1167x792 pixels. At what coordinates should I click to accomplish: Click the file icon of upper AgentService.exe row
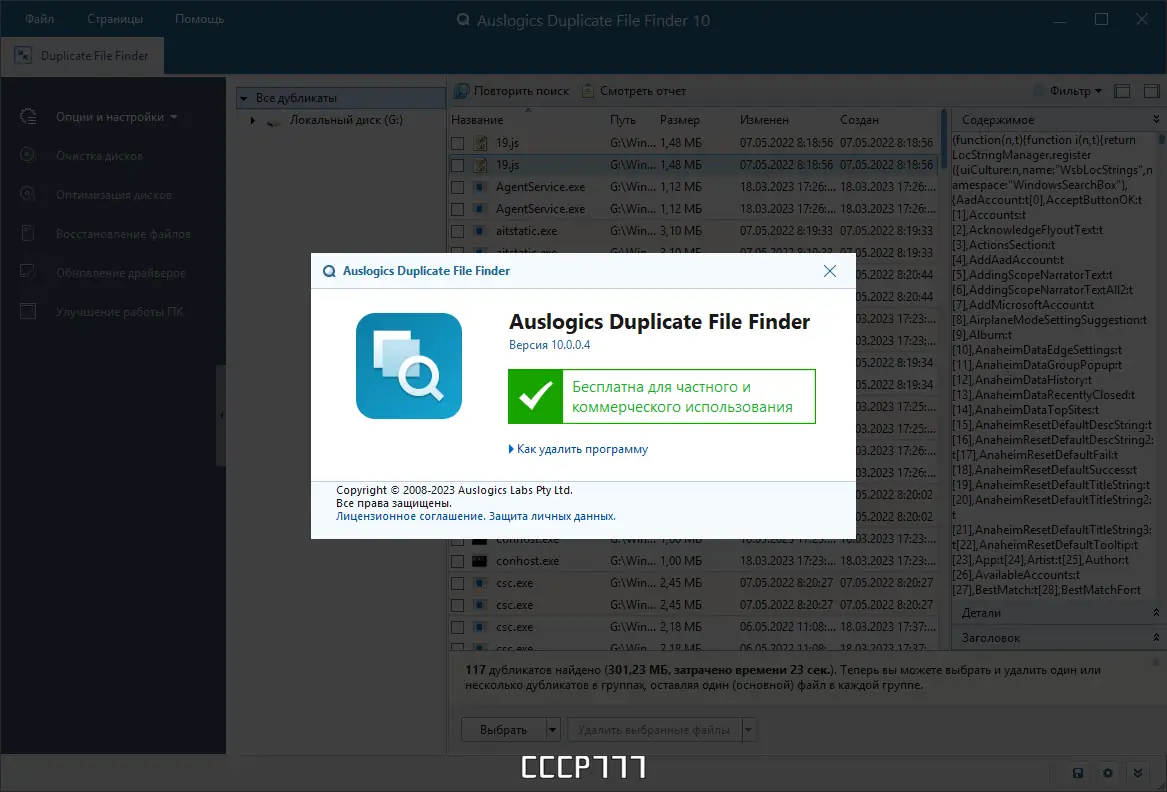[x=481, y=187]
